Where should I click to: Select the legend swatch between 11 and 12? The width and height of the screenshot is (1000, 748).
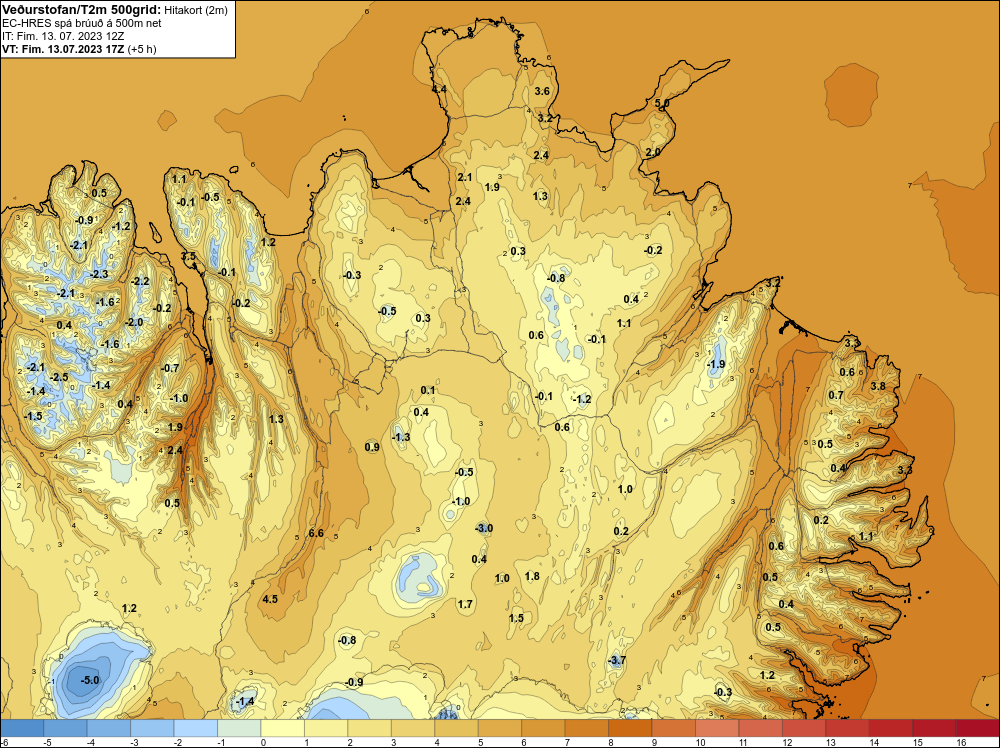pyautogui.click(x=760, y=728)
